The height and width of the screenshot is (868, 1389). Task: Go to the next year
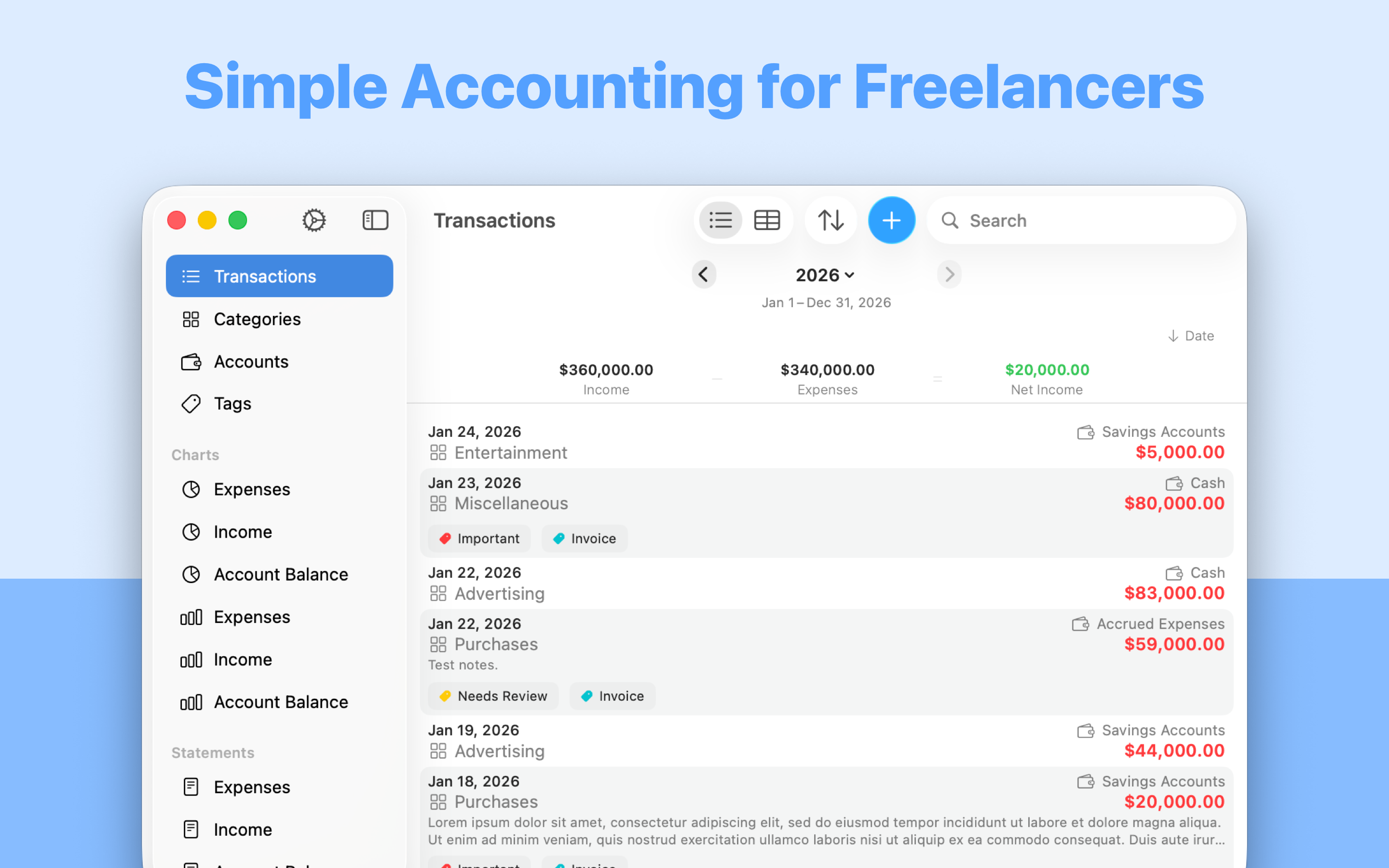(949, 274)
